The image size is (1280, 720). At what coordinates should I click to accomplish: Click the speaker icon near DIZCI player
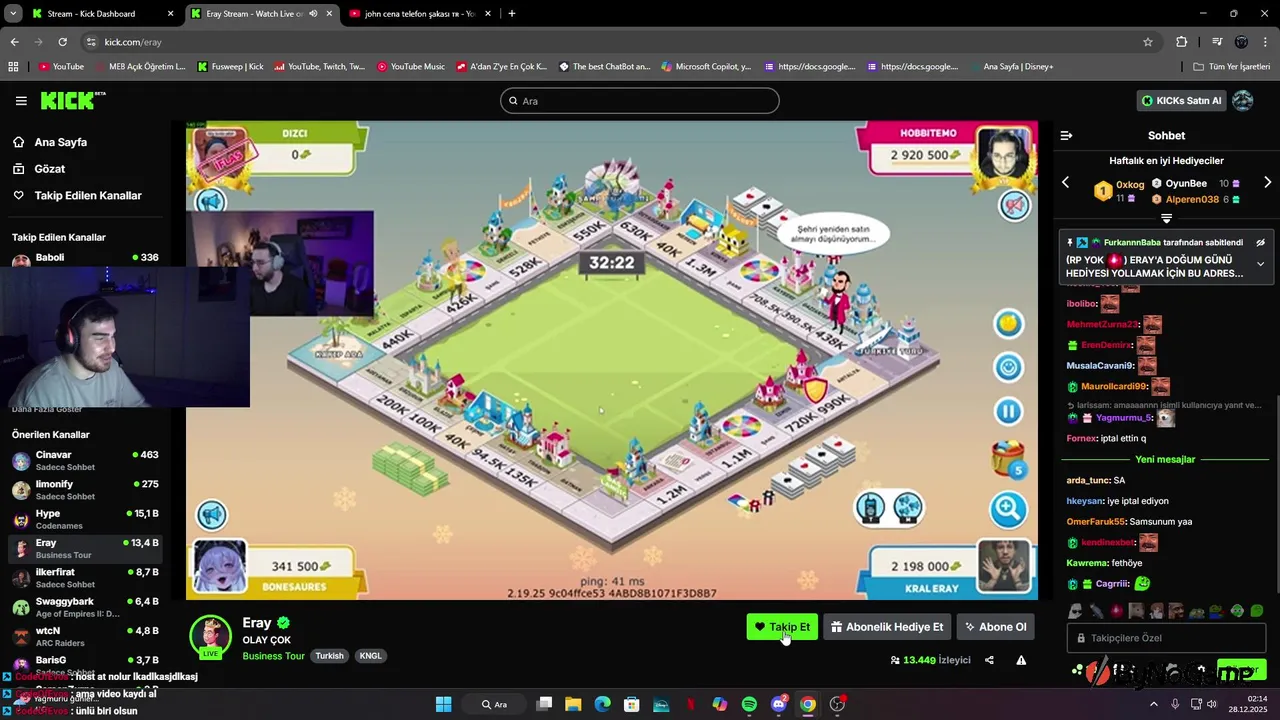click(x=210, y=203)
